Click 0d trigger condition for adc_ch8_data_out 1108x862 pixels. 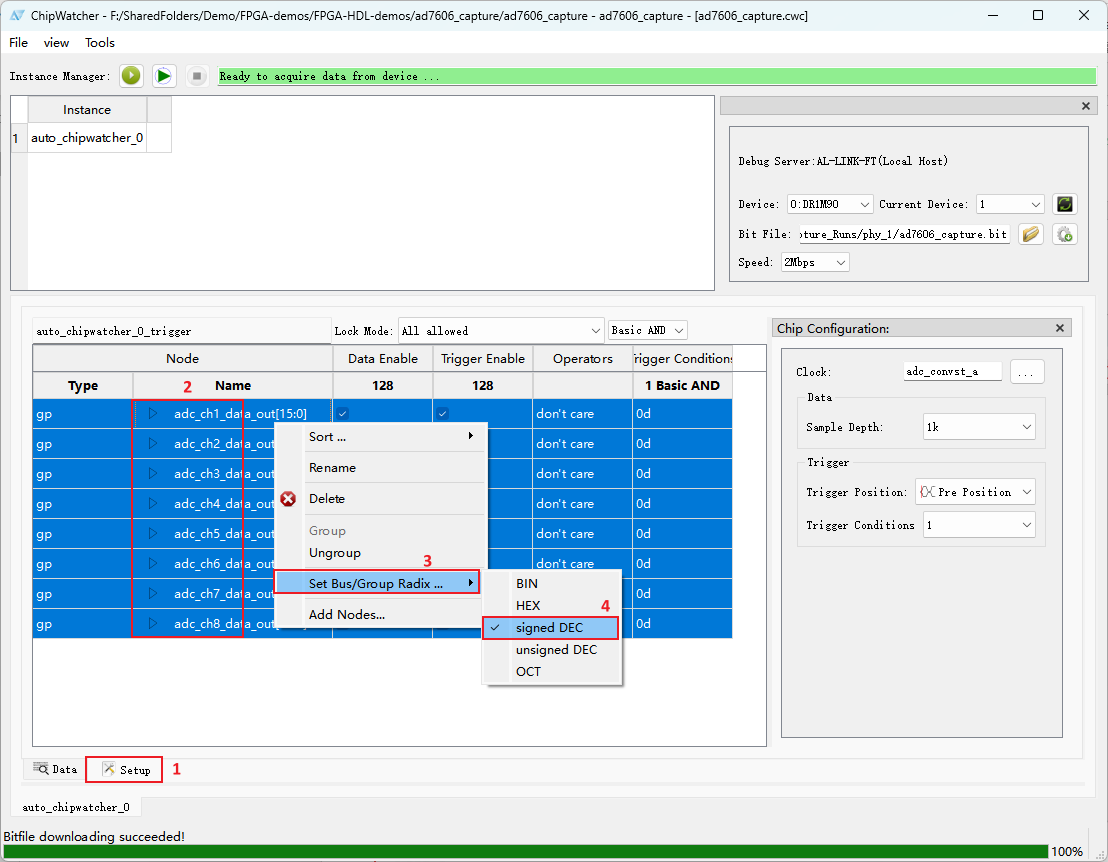[682, 624]
